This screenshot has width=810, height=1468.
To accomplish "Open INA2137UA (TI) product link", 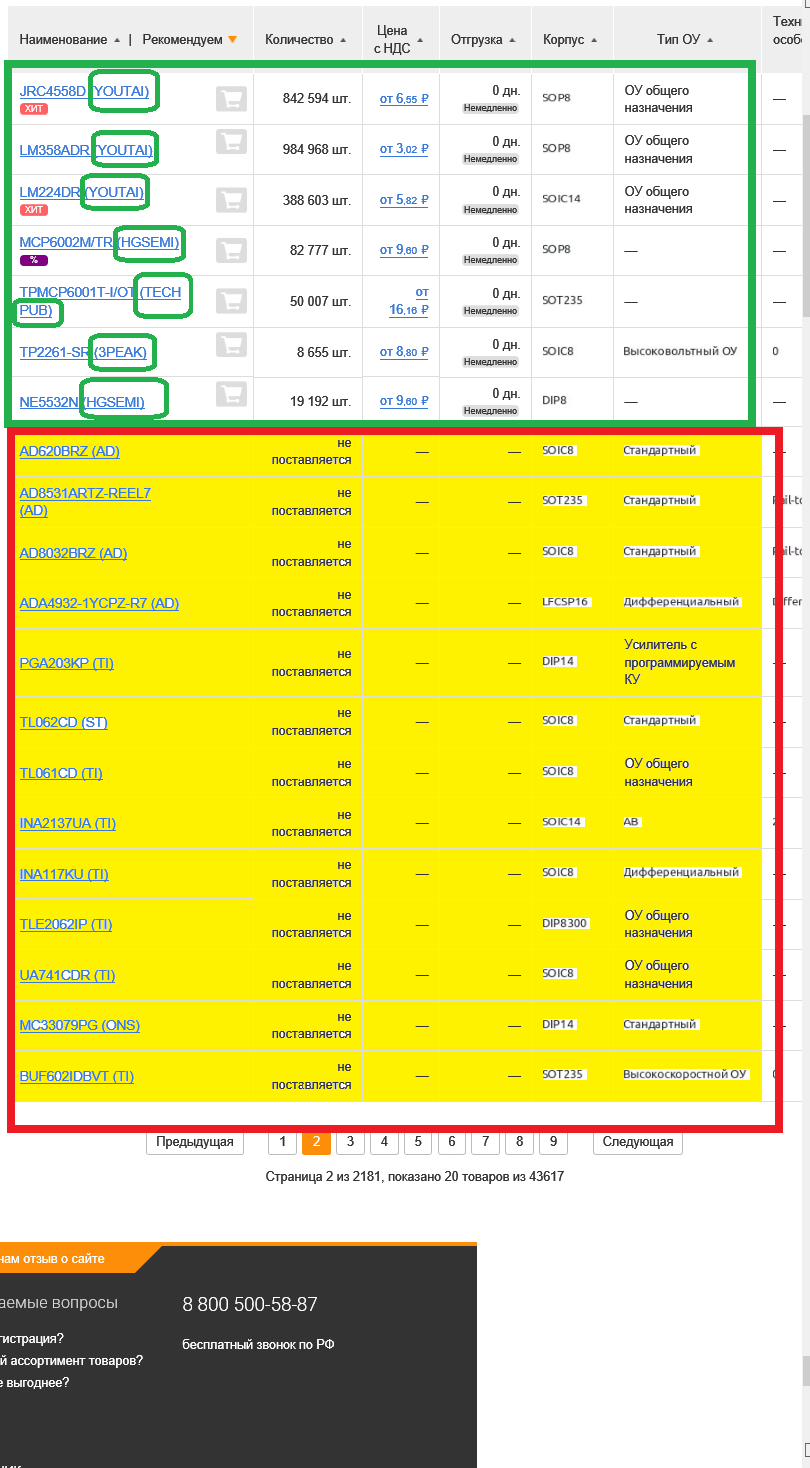I will coord(67,823).
